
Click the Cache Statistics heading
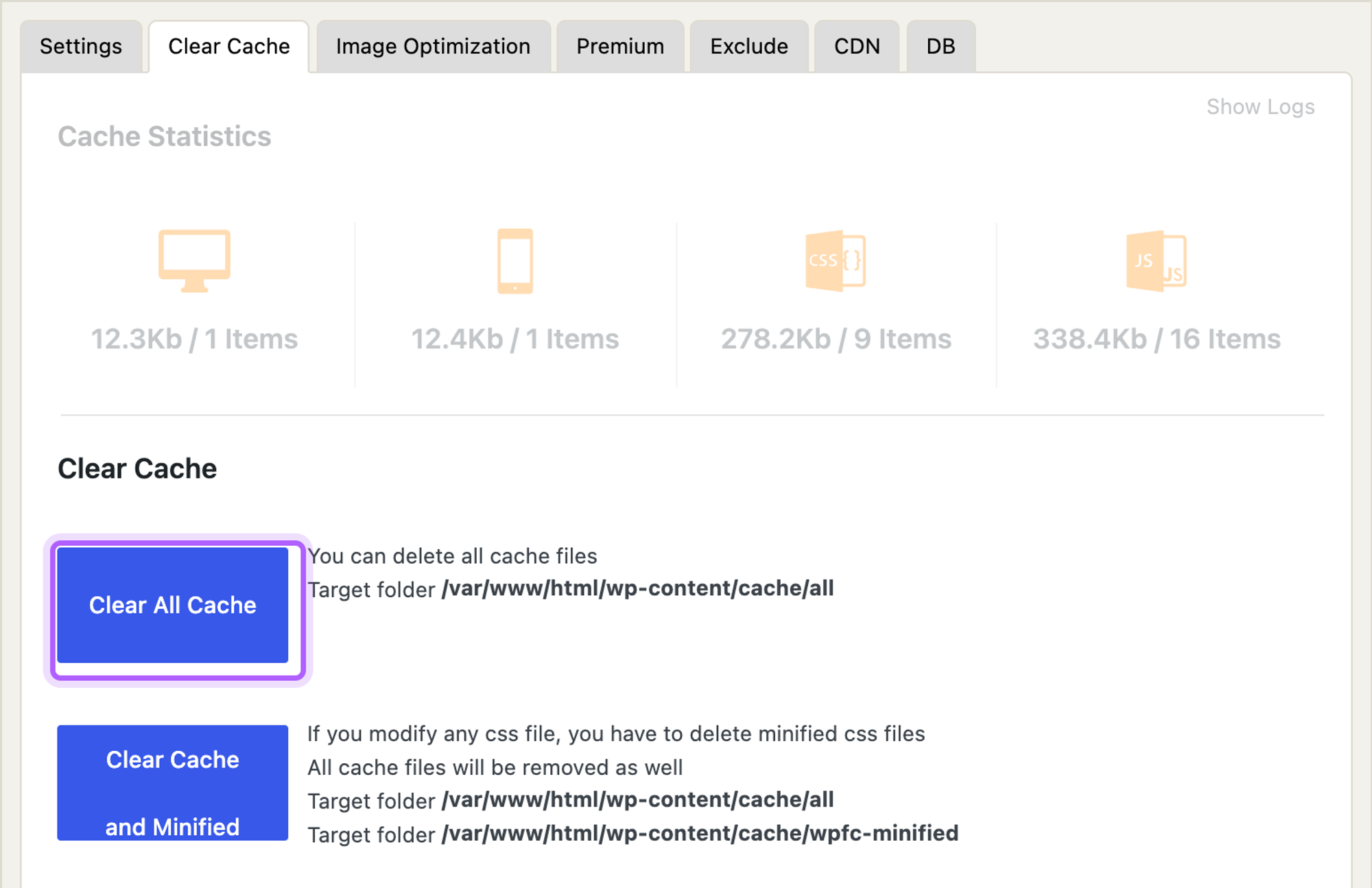pos(165,136)
